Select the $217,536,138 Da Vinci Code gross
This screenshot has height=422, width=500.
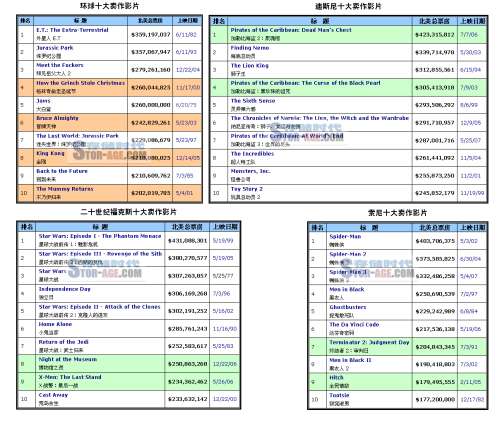click(435, 329)
